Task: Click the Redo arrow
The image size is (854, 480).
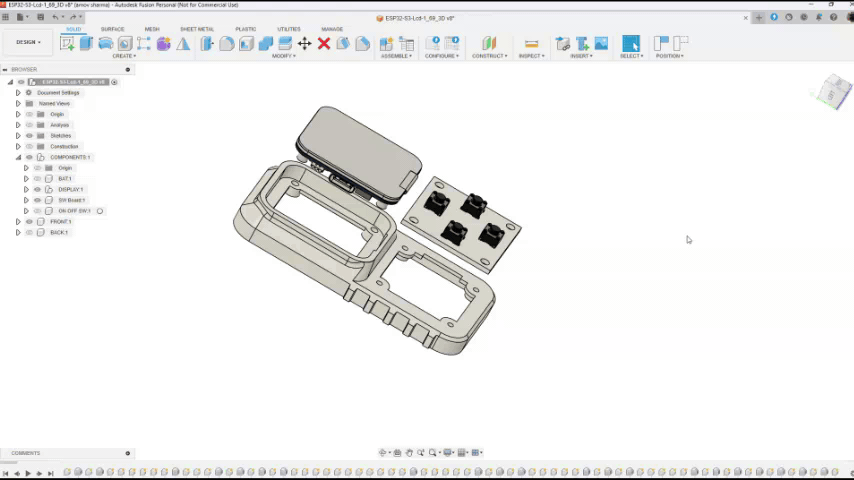Action: (x=73, y=17)
